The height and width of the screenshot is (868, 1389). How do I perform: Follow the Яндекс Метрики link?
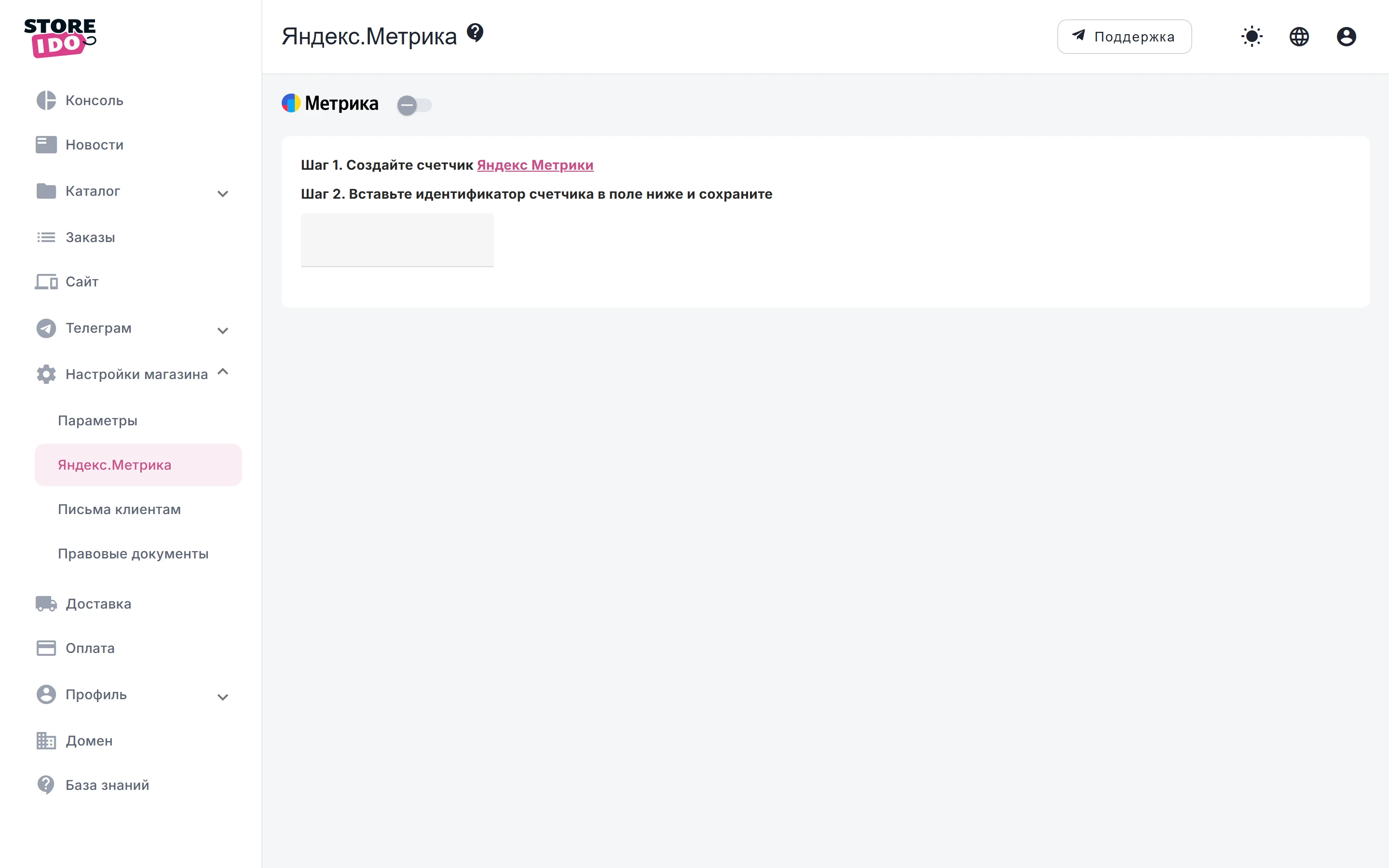pyautogui.click(x=535, y=165)
